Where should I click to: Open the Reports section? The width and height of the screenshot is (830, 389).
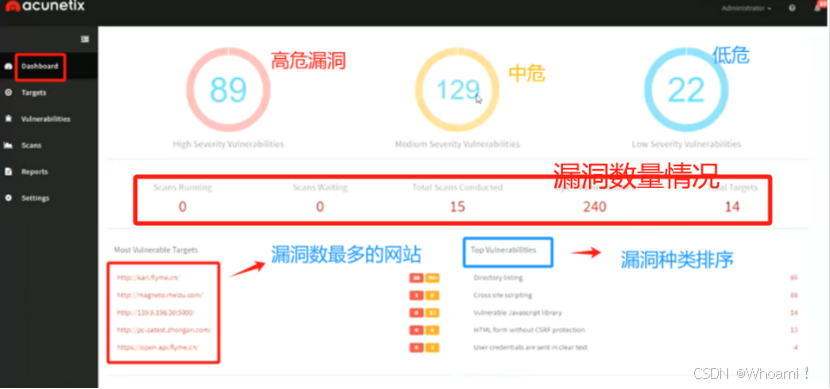(x=34, y=171)
